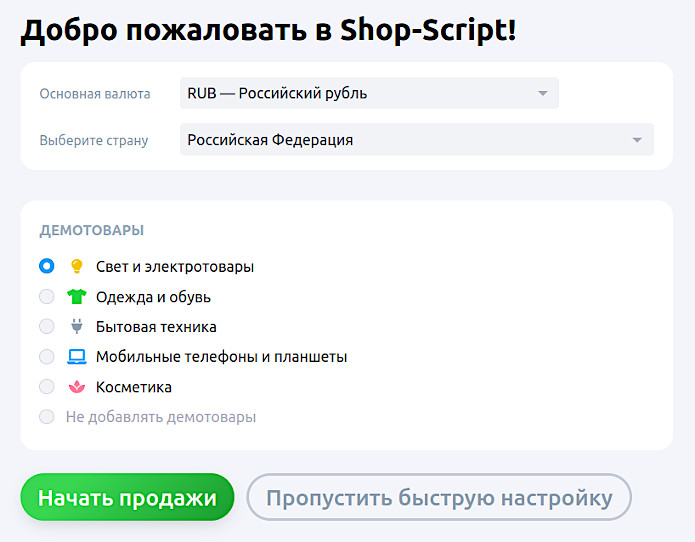The width and height of the screenshot is (695, 542).
Task: Click the green t-shirt icon
Action: click(x=76, y=297)
